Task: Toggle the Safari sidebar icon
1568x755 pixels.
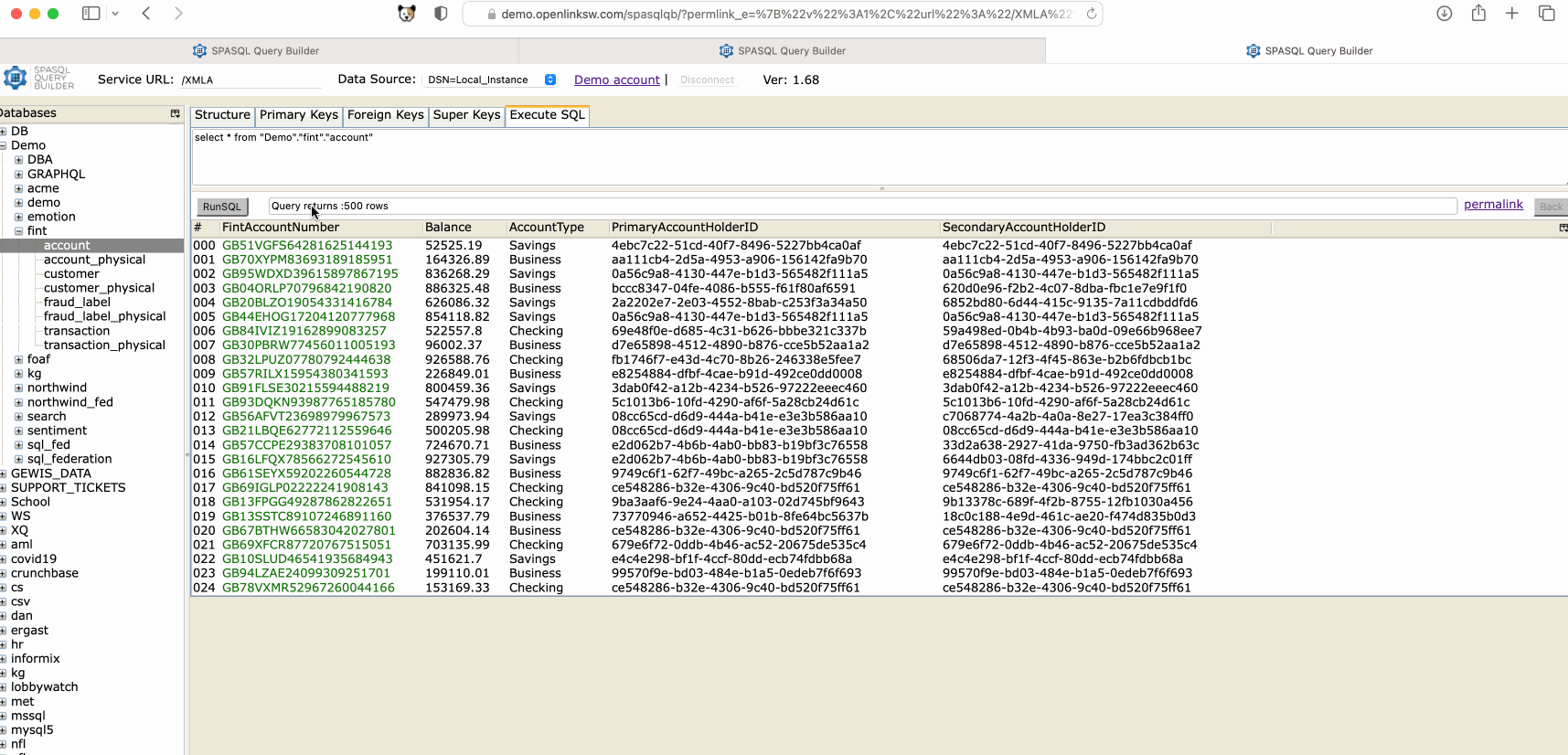Action: (x=91, y=14)
